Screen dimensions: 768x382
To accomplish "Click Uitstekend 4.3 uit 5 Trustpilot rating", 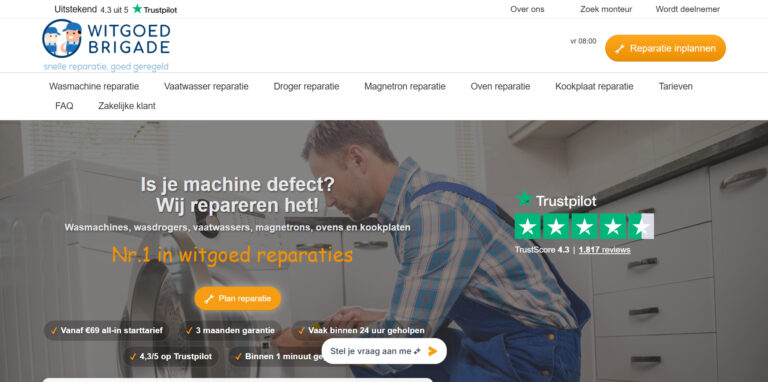I will coord(116,9).
